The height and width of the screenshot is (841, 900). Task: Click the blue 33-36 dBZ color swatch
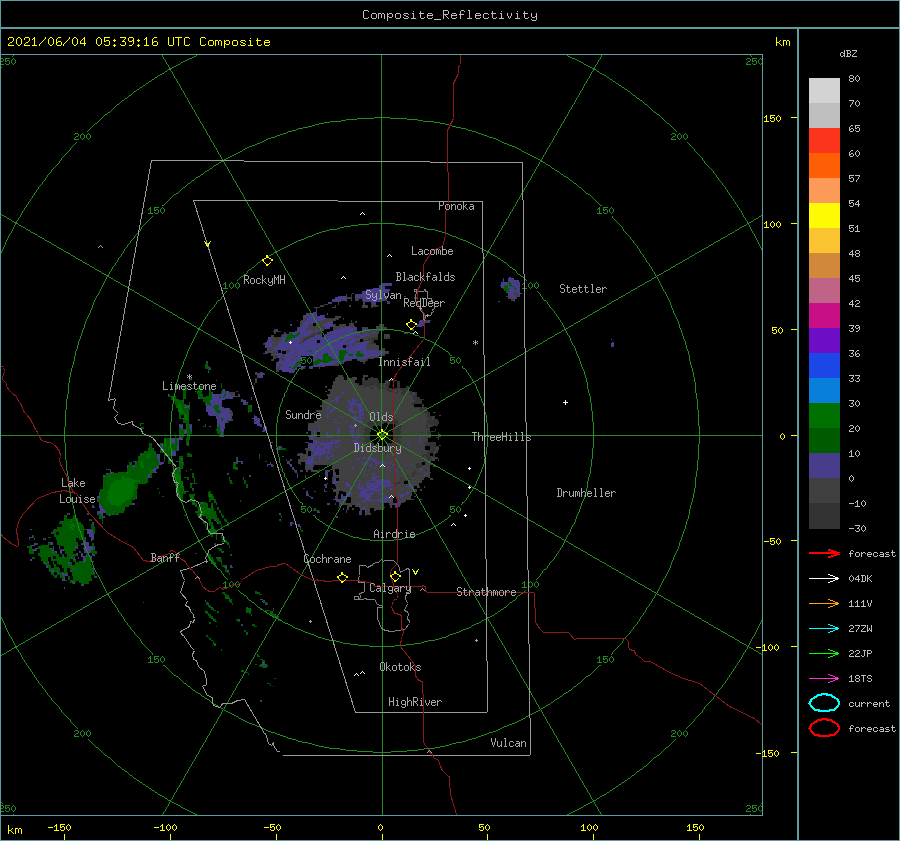[x=824, y=366]
